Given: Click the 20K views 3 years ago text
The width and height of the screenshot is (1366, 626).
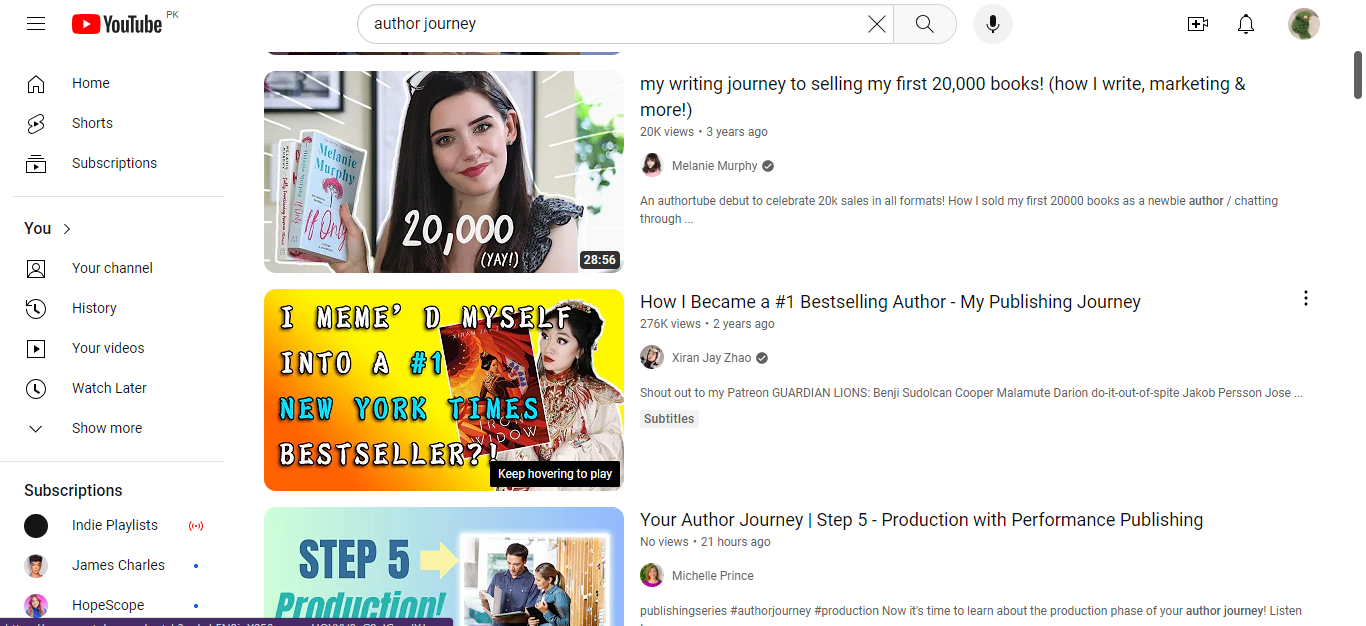Looking at the screenshot, I should click(x=704, y=132).
